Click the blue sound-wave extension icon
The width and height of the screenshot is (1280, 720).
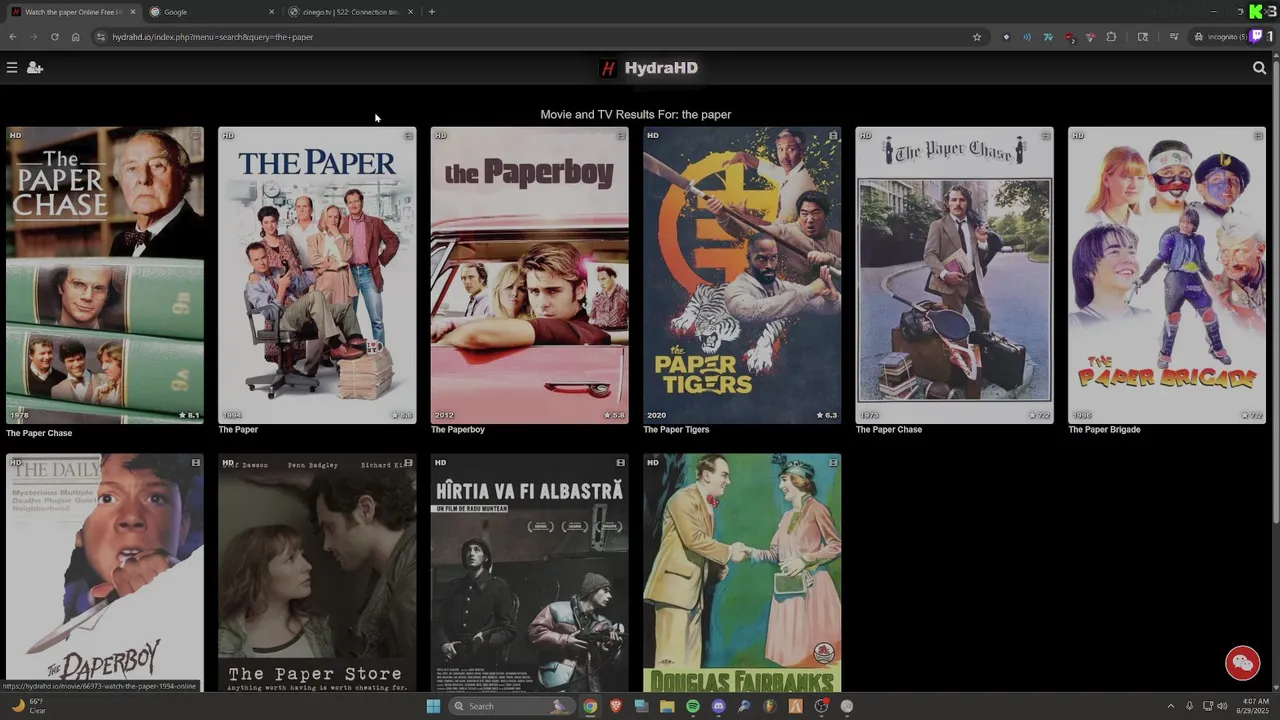(1027, 37)
